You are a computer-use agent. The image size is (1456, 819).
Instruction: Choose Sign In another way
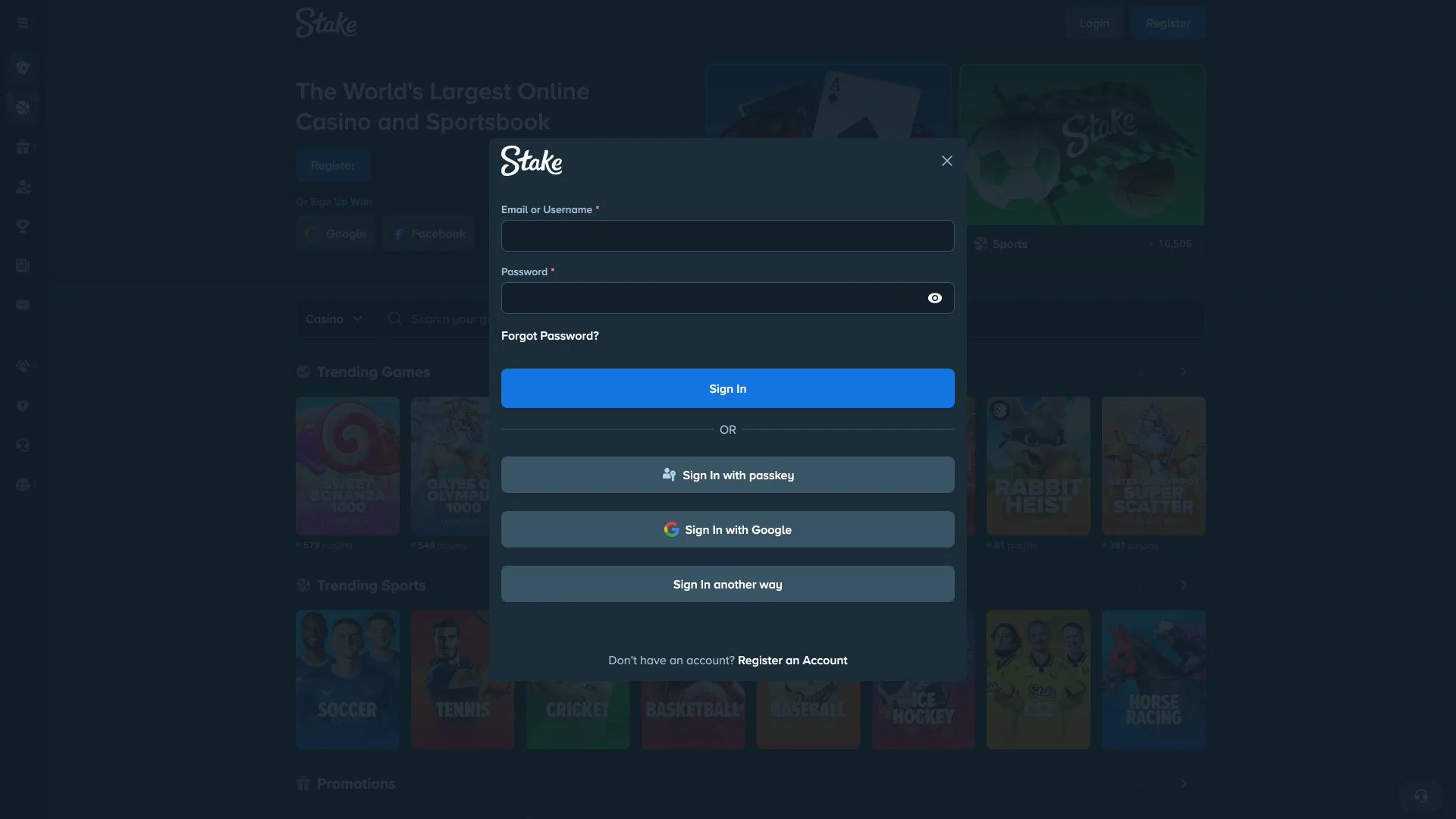pos(727,584)
